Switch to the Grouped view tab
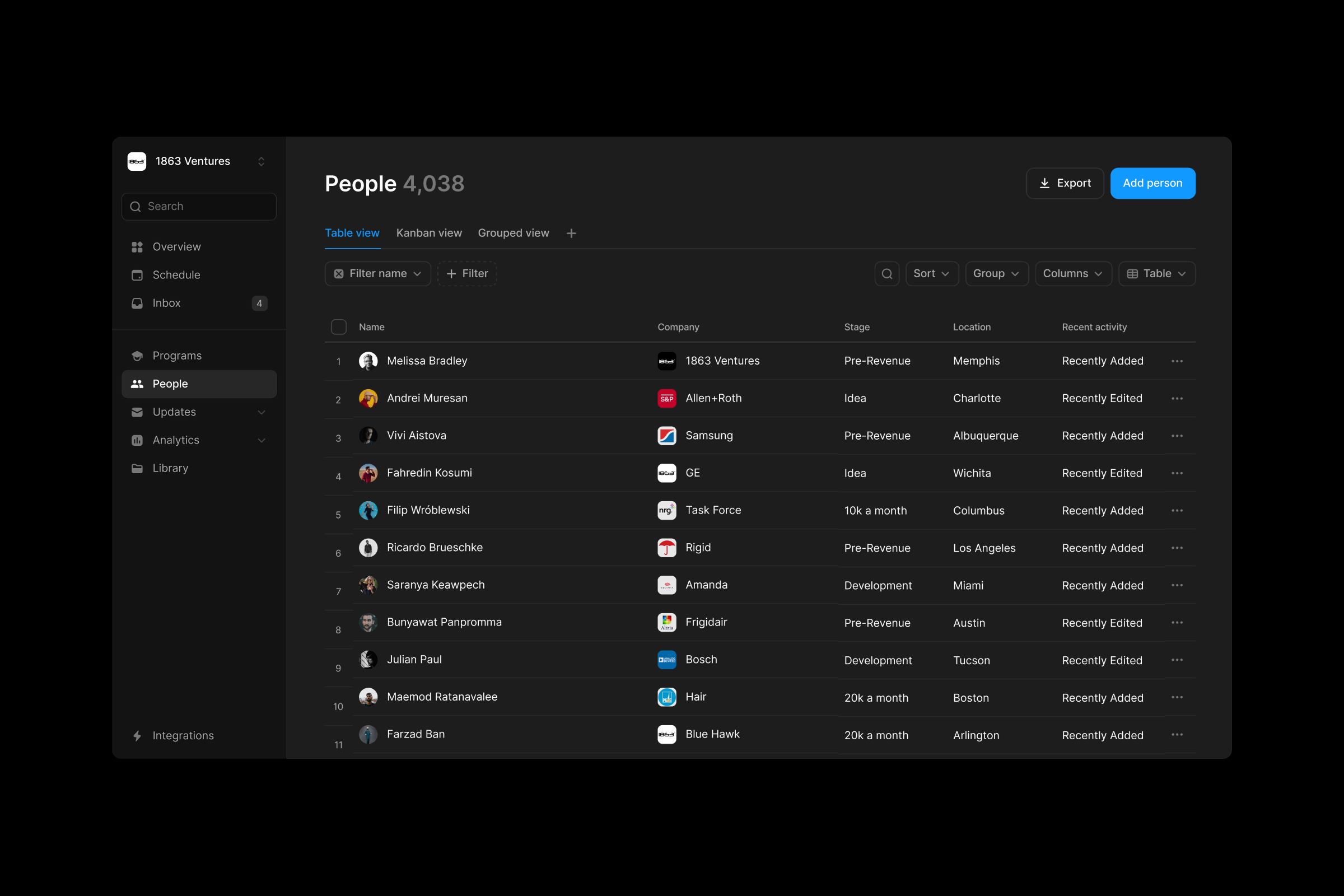This screenshot has width=1344, height=896. 512,233
